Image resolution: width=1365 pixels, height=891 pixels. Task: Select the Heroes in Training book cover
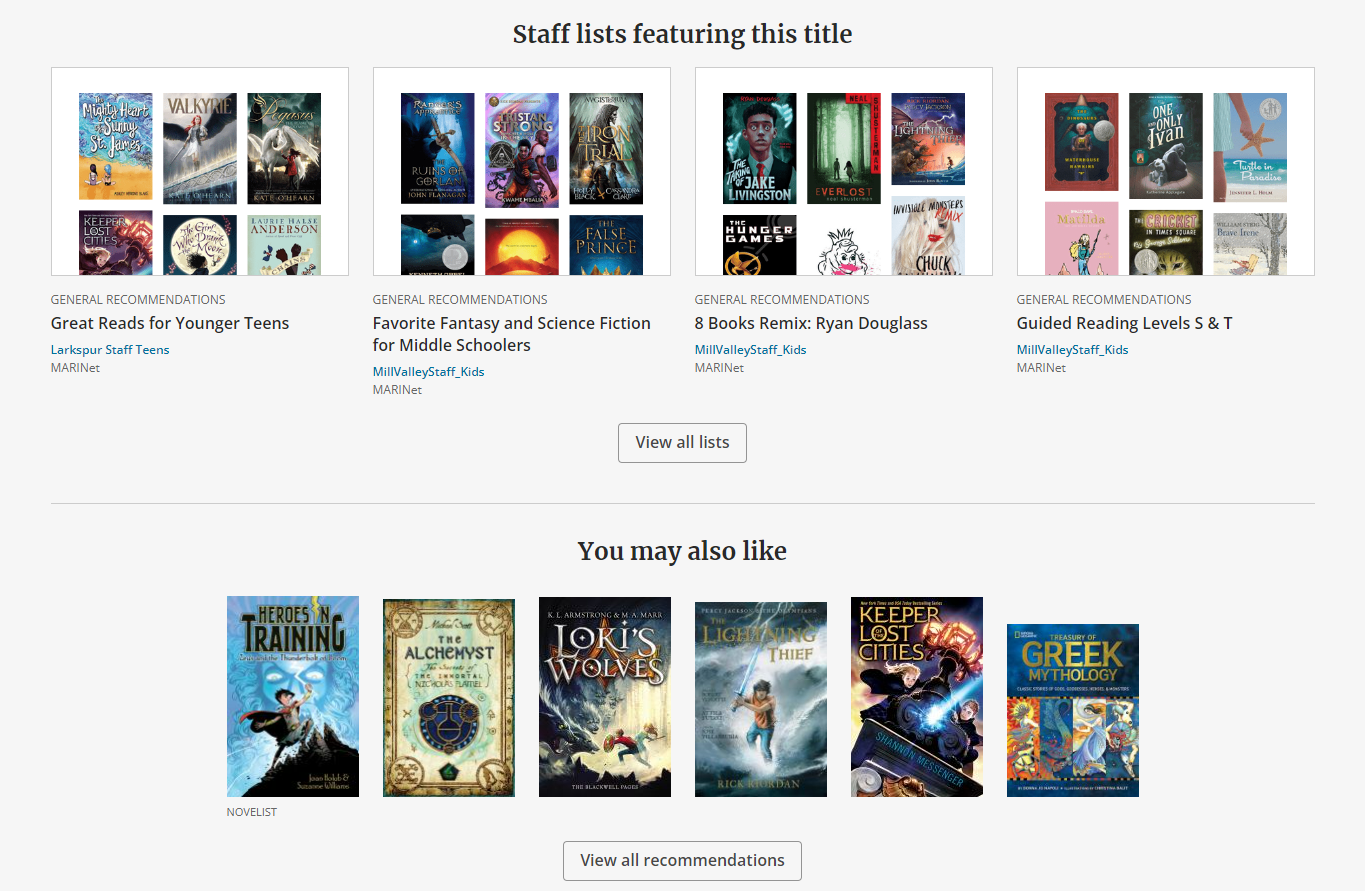292,696
